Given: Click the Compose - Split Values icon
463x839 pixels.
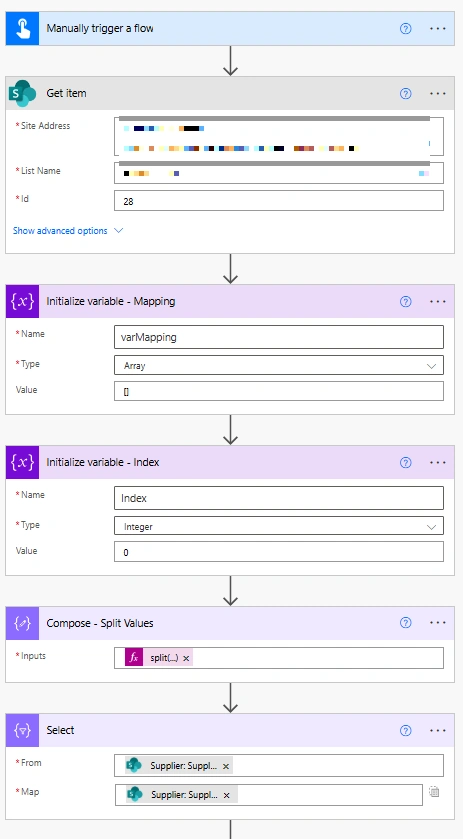Looking at the screenshot, I should (x=22, y=623).
